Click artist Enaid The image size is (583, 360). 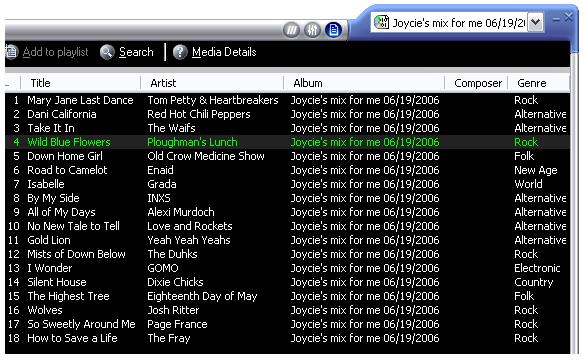pos(160,170)
